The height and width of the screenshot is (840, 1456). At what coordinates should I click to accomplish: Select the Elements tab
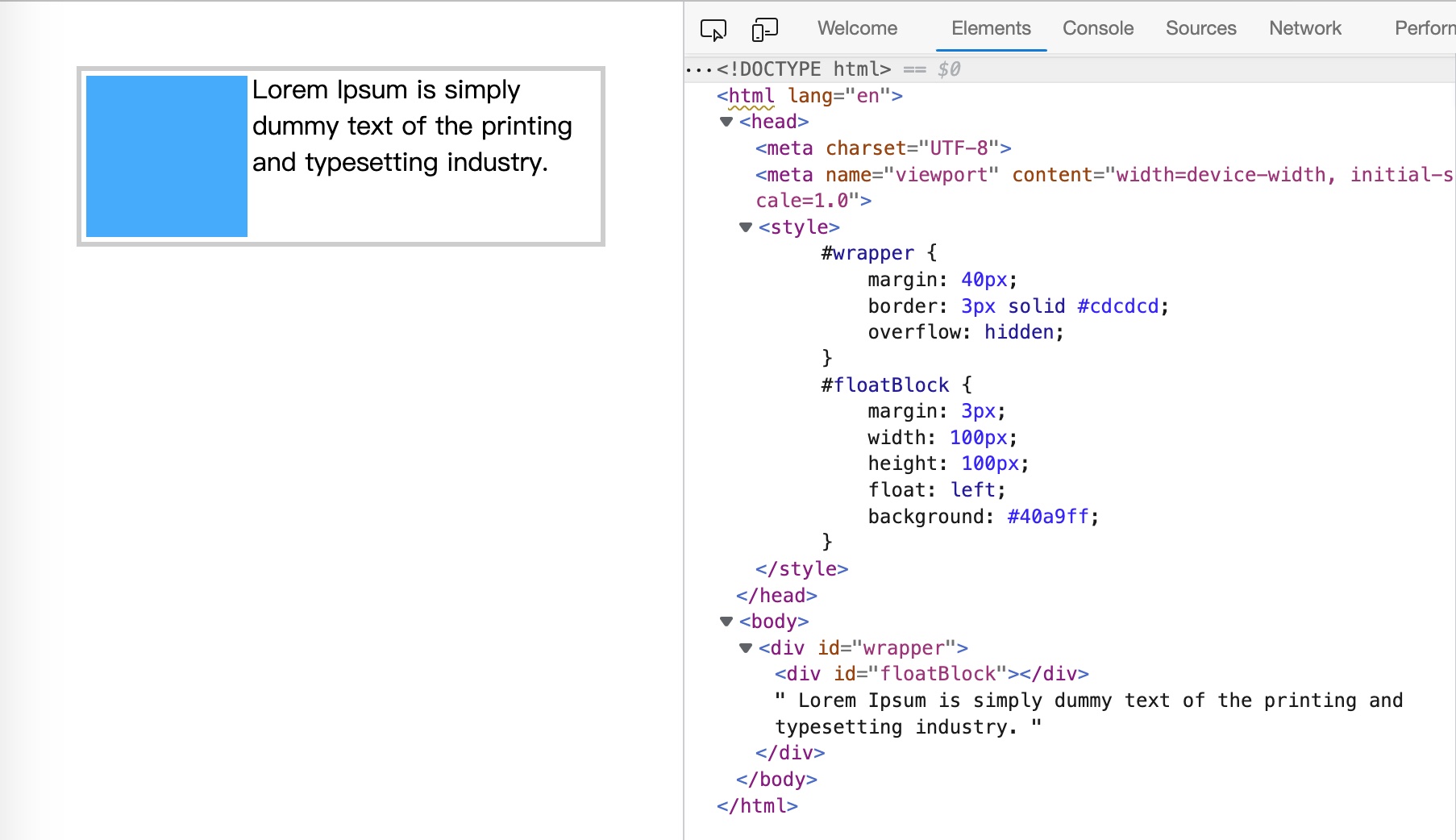pyautogui.click(x=990, y=28)
